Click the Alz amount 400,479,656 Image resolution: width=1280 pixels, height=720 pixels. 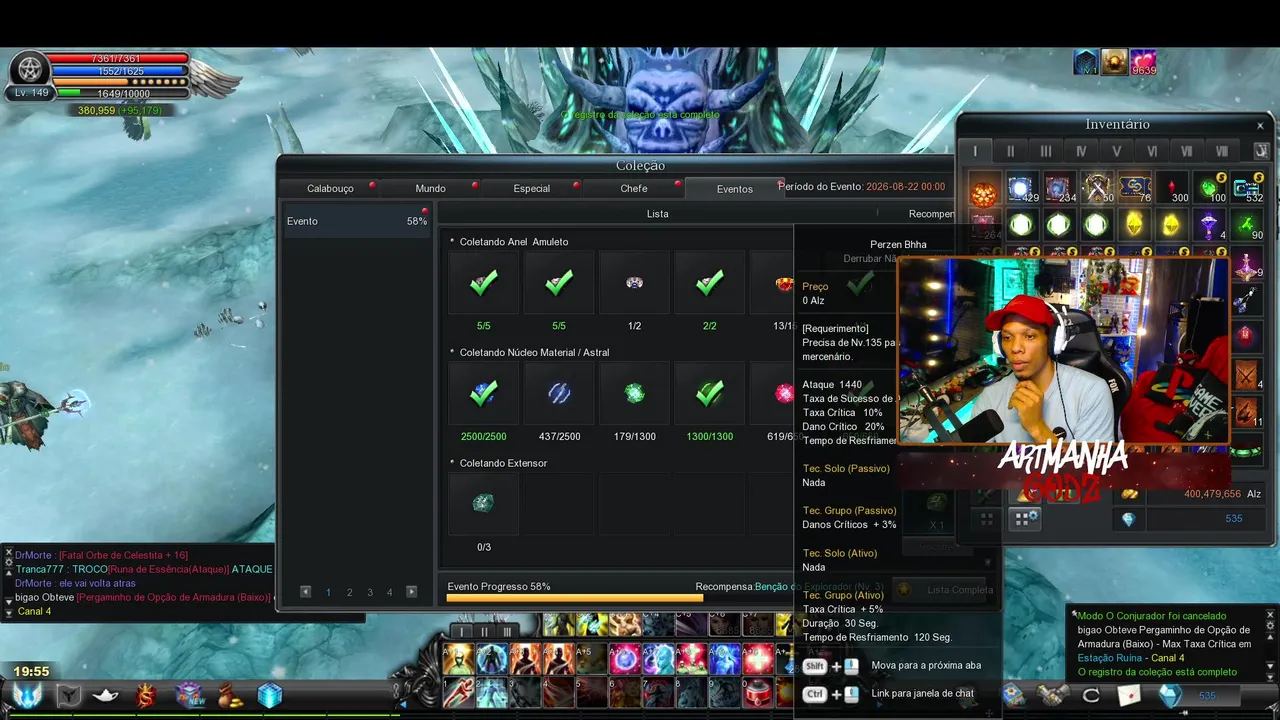1212,494
